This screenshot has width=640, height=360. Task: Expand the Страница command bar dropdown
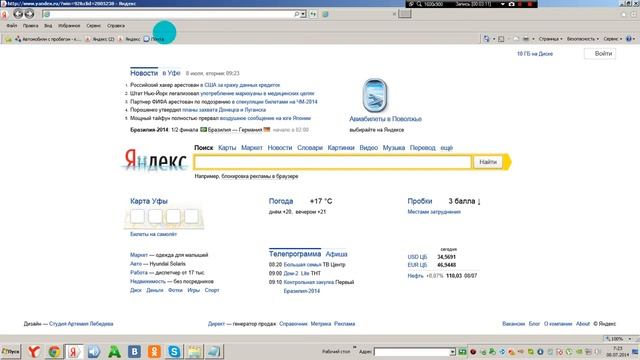pyautogui.click(x=551, y=39)
